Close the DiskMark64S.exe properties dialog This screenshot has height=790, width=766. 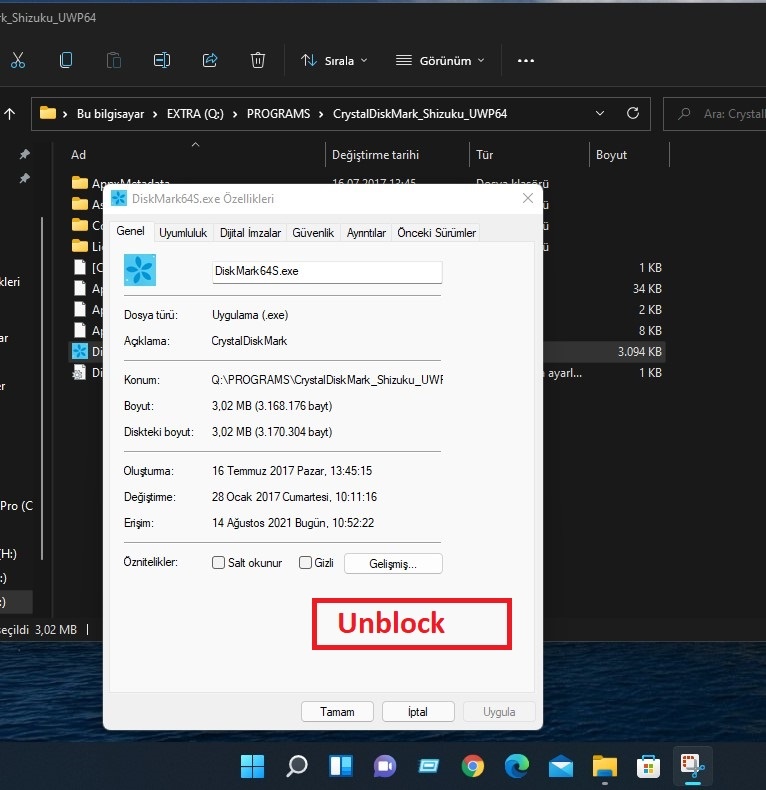pos(528,198)
